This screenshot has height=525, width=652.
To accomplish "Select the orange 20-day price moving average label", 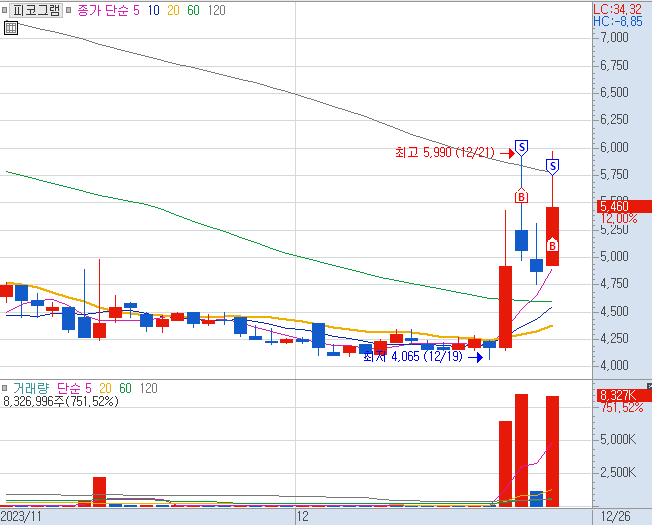I will point(173,10).
